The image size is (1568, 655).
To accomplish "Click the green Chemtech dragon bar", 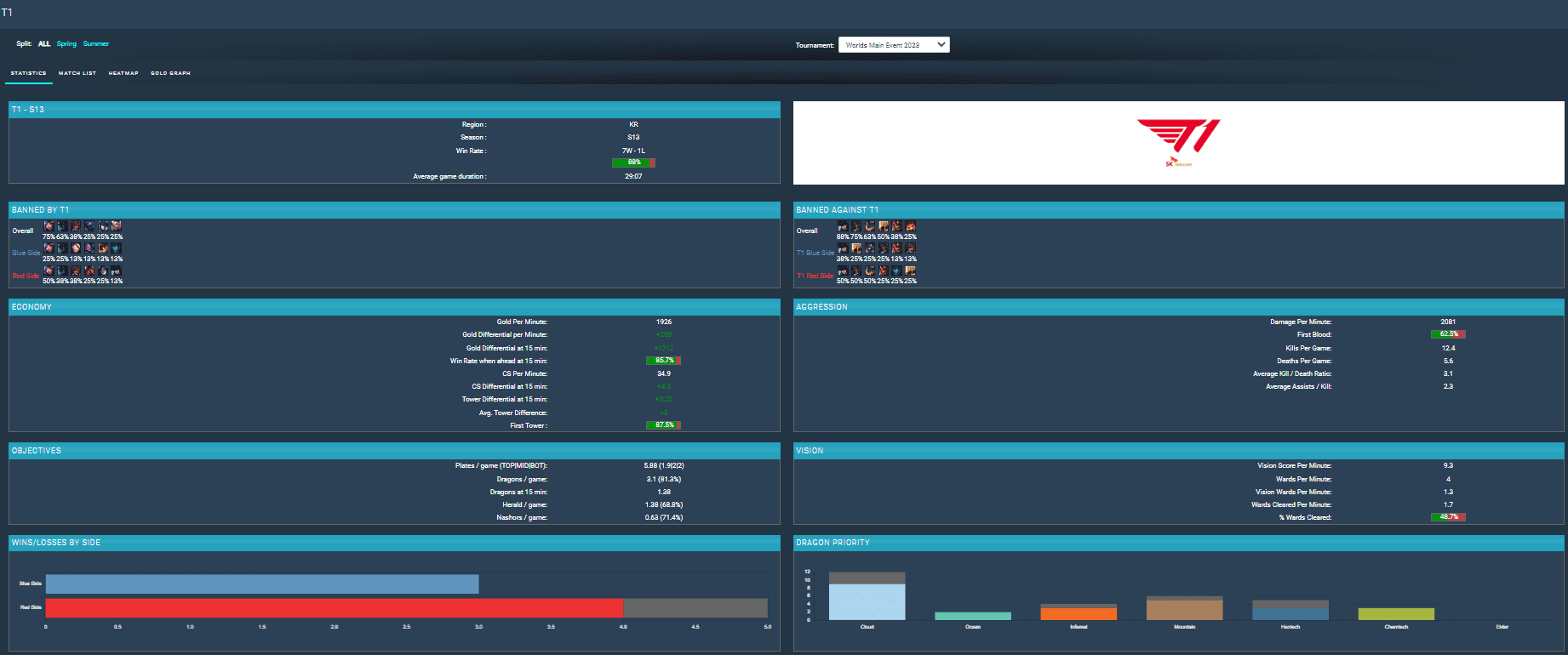I will pos(1396,614).
